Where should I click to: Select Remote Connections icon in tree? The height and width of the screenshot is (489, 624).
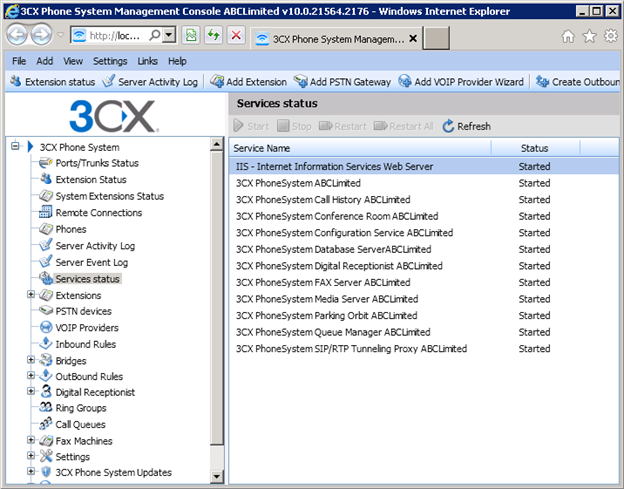[x=46, y=212]
